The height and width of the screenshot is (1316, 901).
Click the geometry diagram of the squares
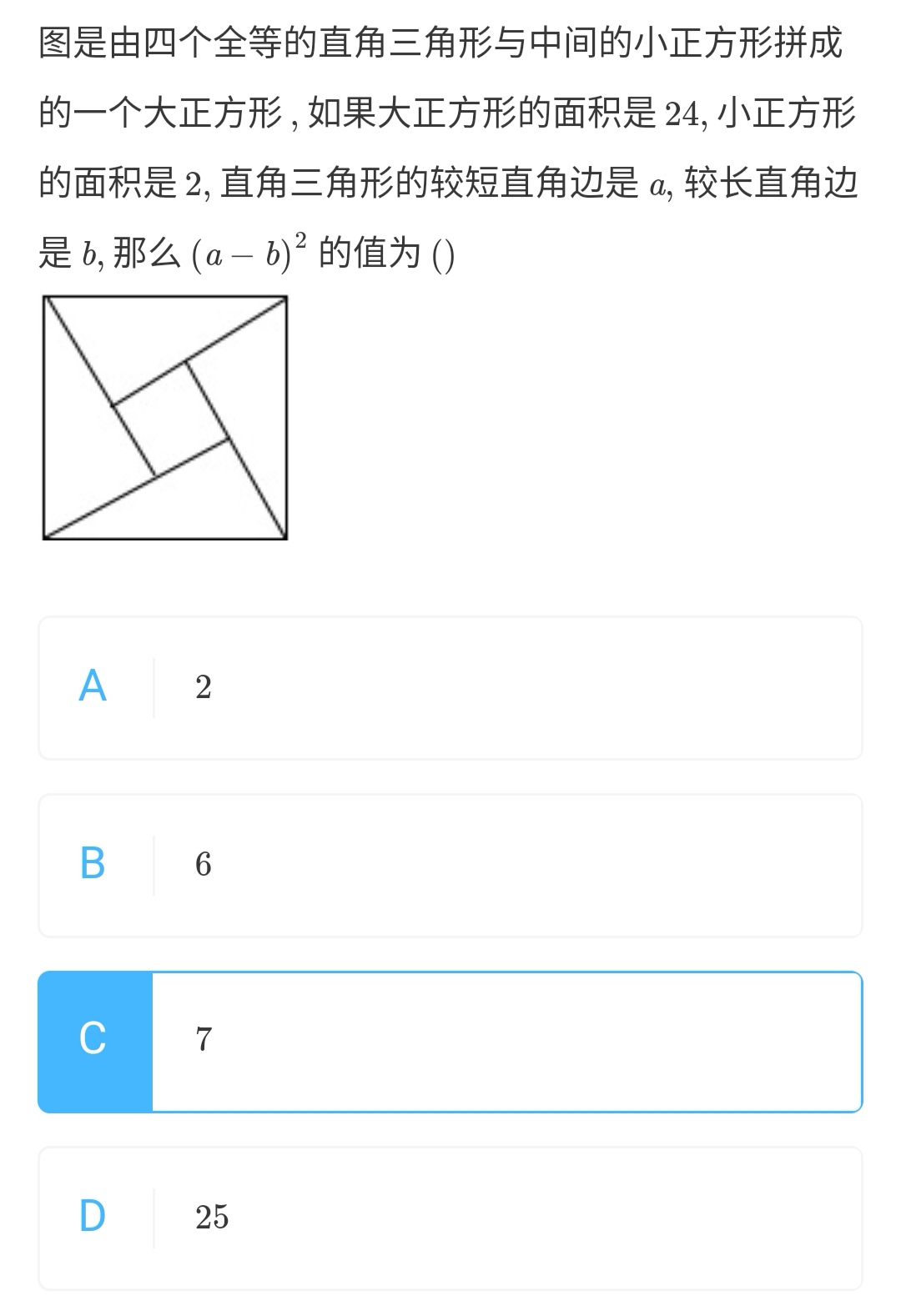tap(165, 419)
